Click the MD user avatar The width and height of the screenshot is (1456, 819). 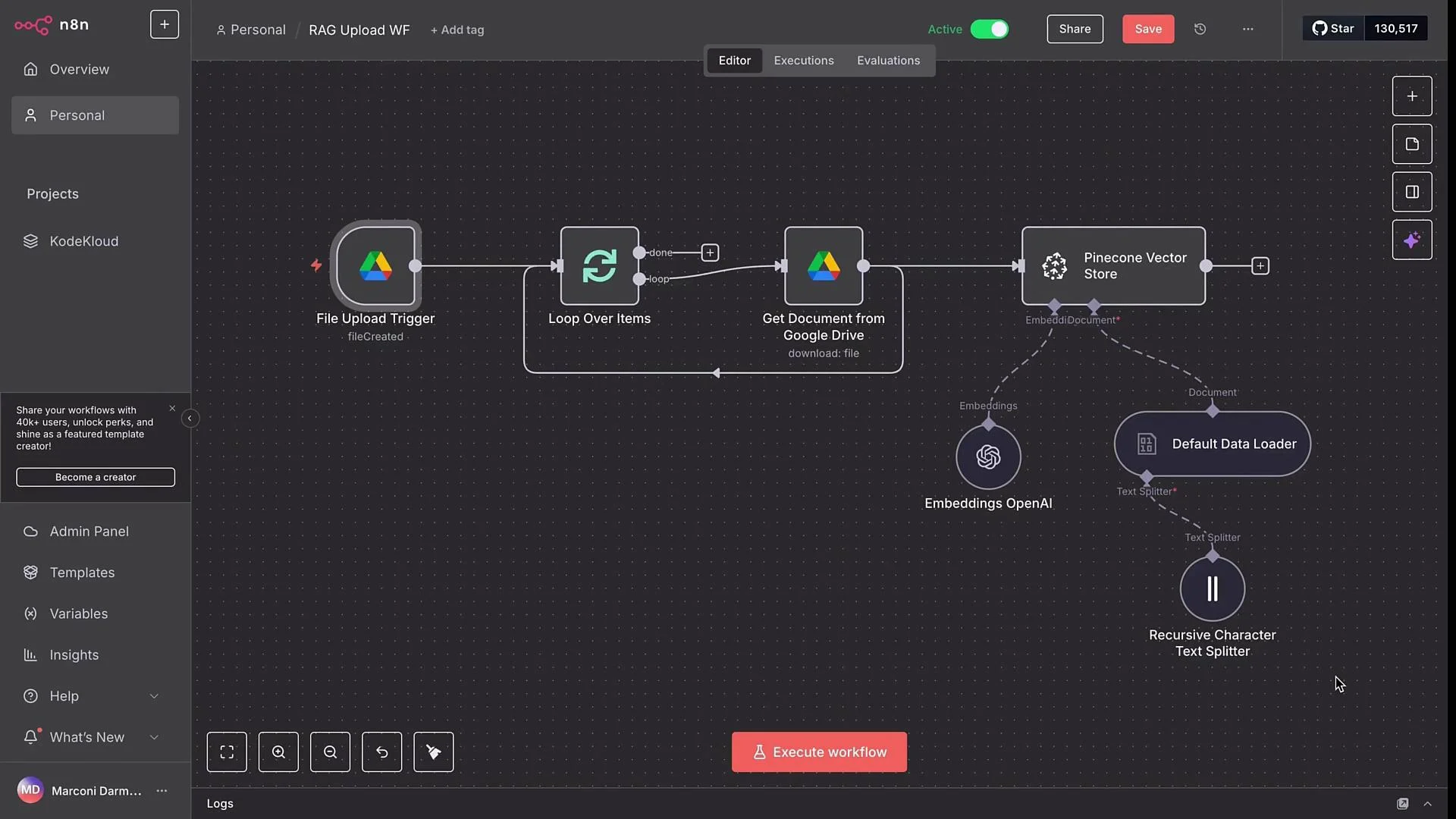click(30, 790)
